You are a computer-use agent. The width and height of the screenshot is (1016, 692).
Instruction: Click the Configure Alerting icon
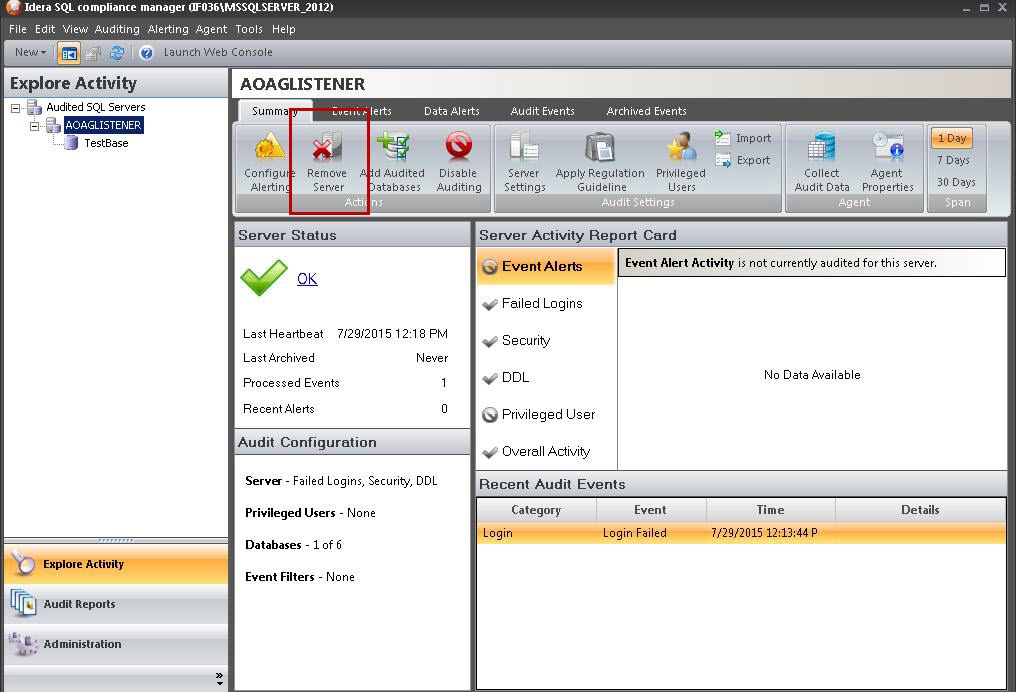[269, 146]
